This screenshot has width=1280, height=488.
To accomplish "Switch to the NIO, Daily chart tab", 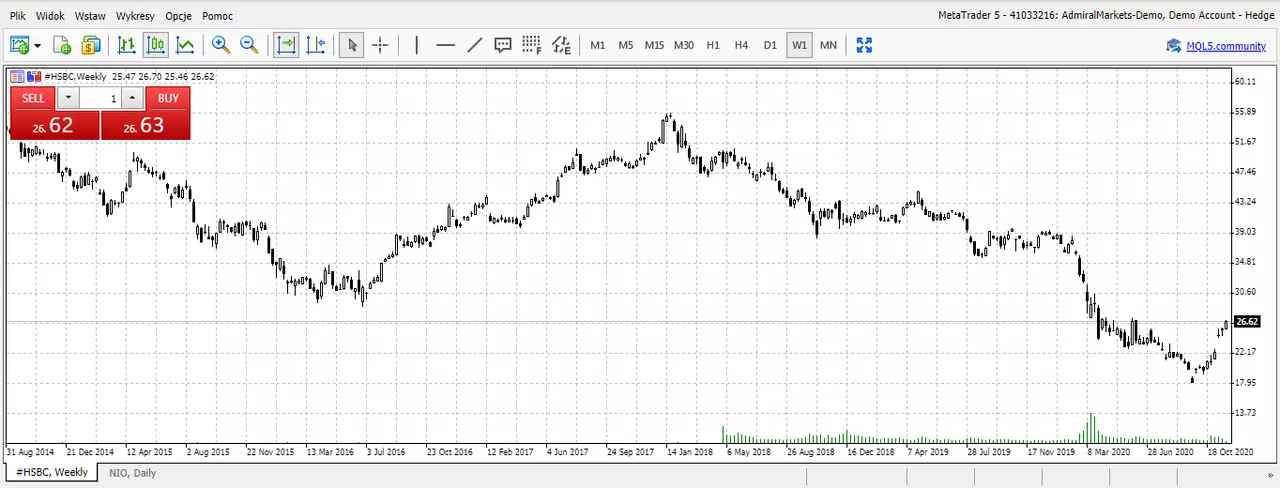I will pos(133,472).
